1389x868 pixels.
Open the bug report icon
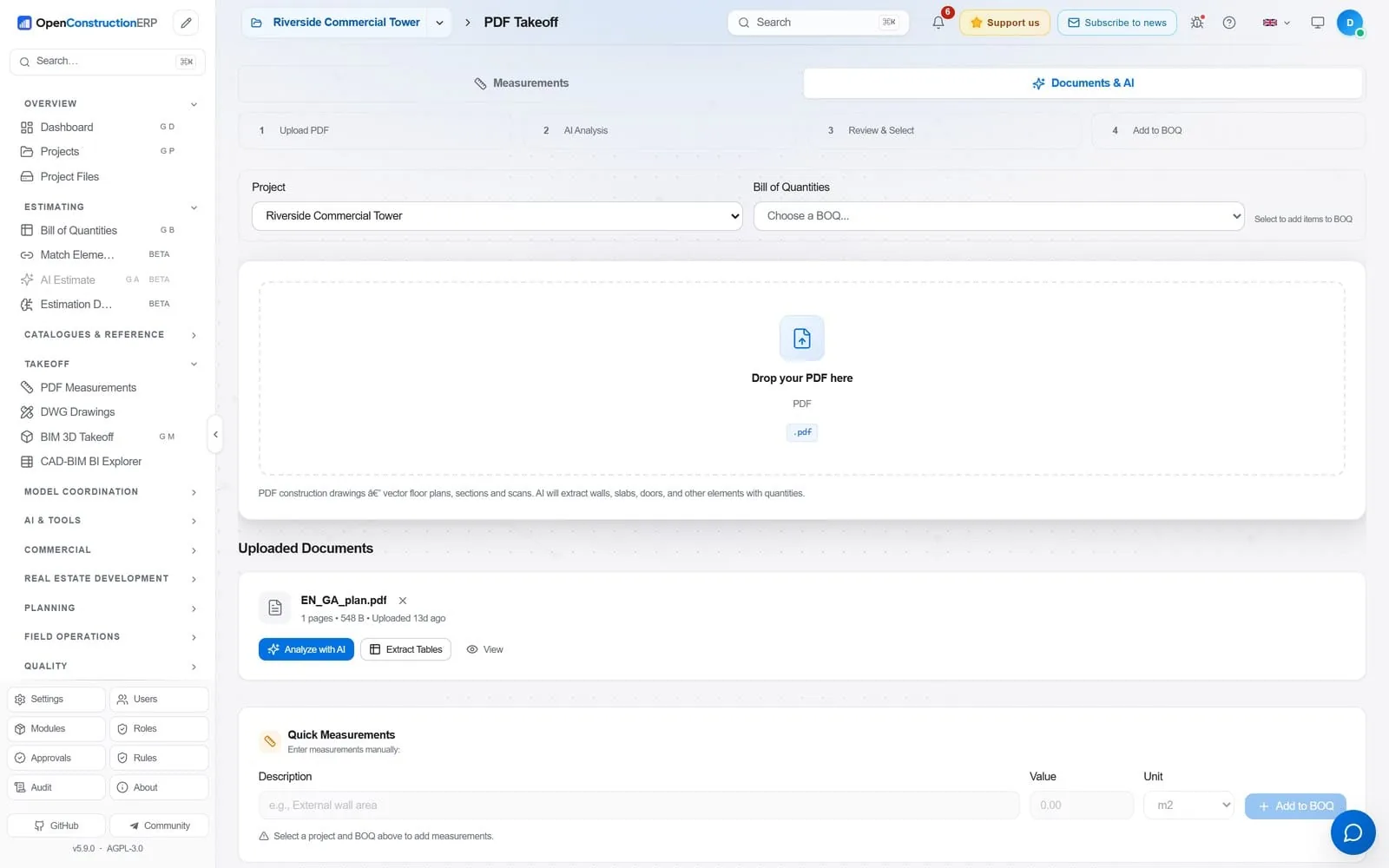1197,23
